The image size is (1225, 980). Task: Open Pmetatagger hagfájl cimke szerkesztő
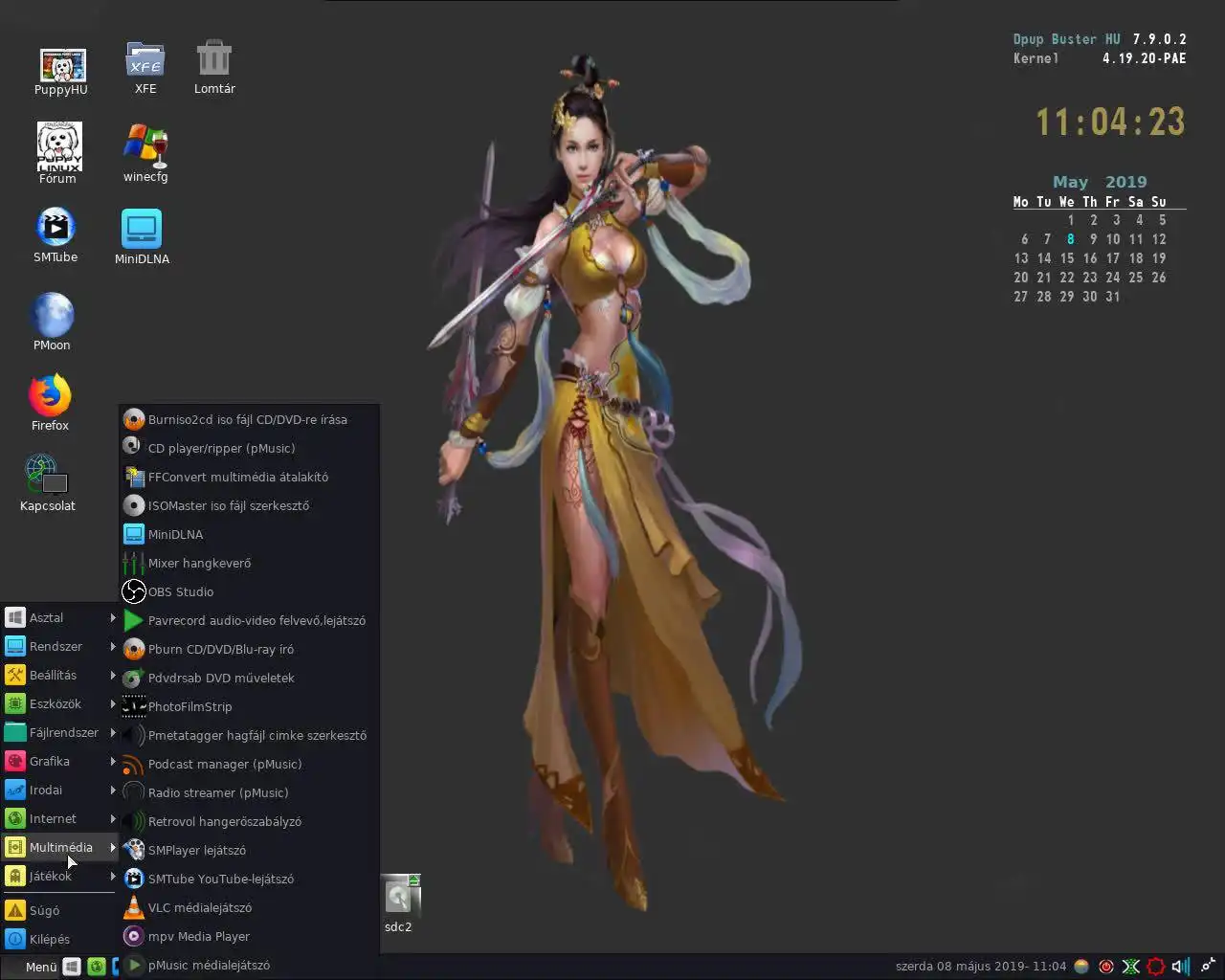pyautogui.click(x=249, y=735)
